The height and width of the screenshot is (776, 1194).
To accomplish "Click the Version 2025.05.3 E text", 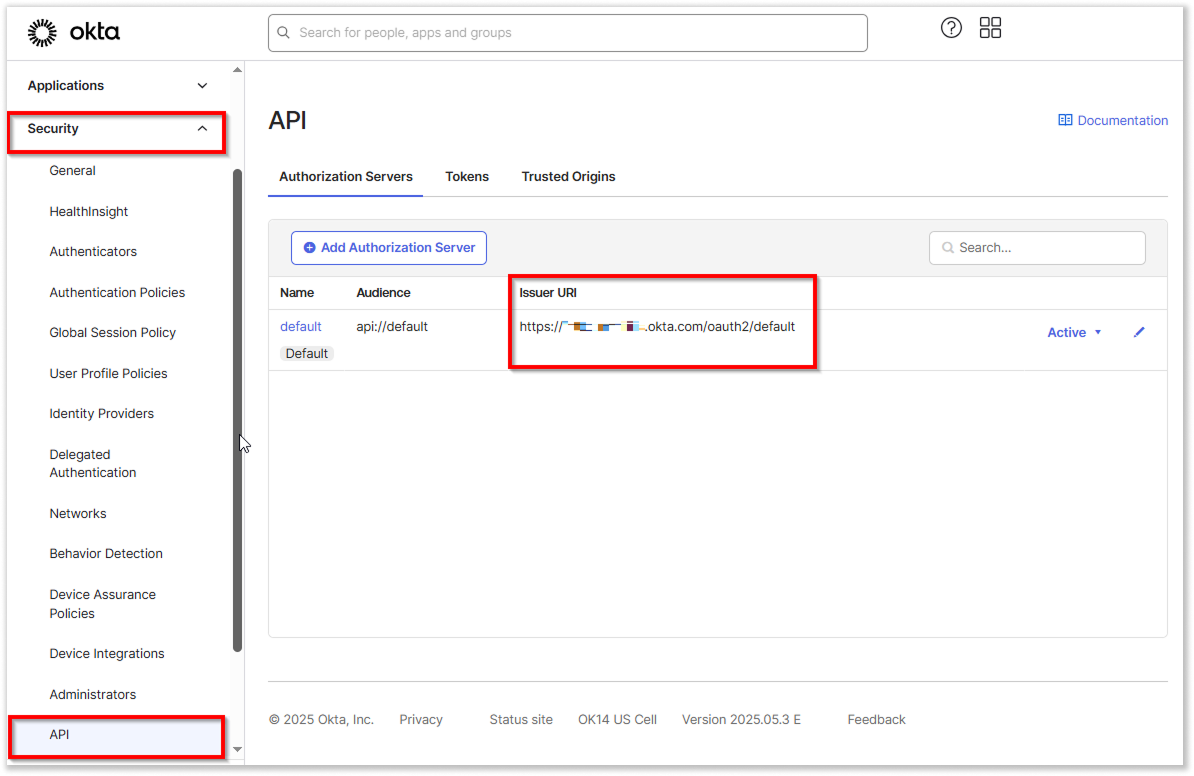I will pyautogui.click(x=741, y=720).
